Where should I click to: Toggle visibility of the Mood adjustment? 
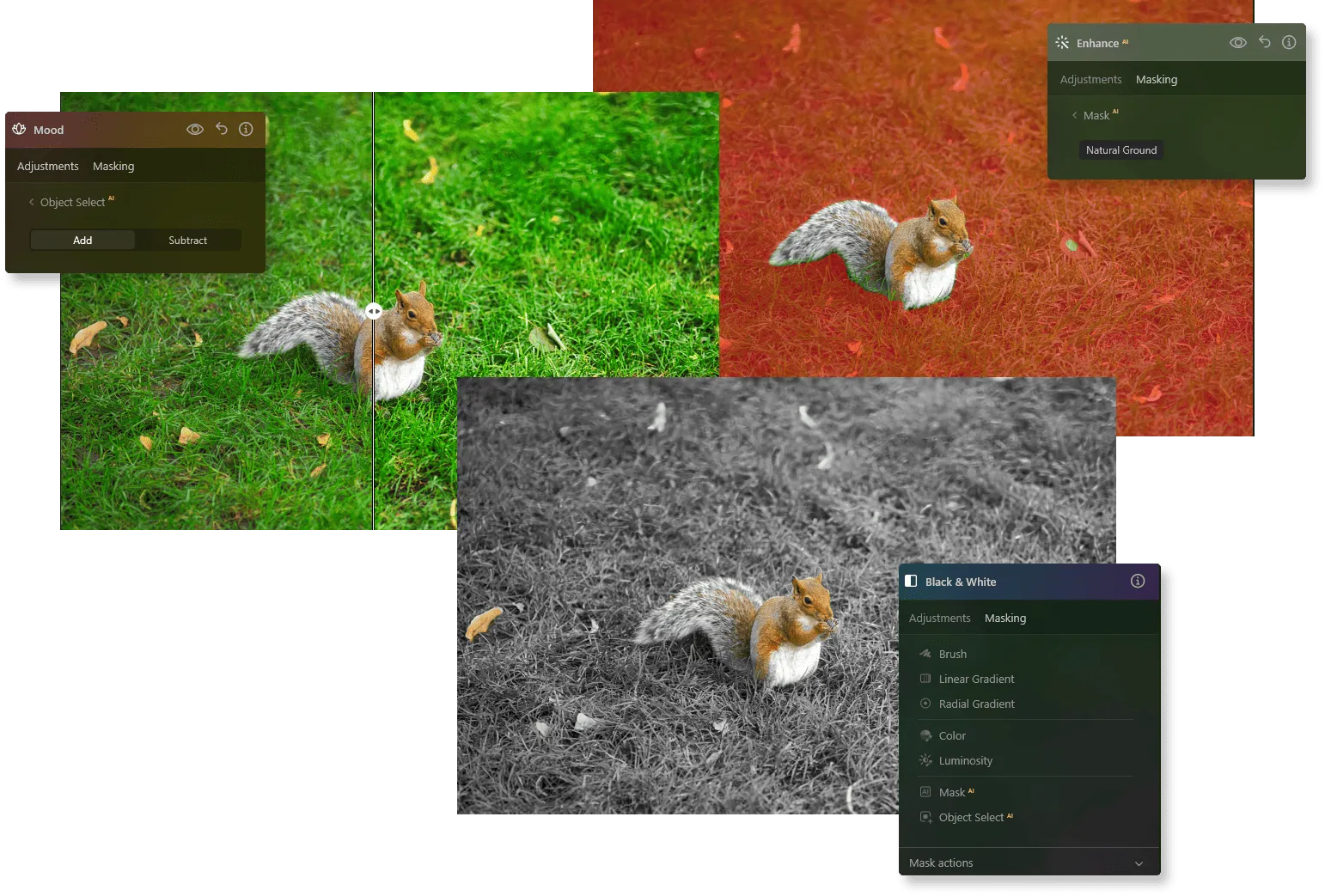[195, 129]
